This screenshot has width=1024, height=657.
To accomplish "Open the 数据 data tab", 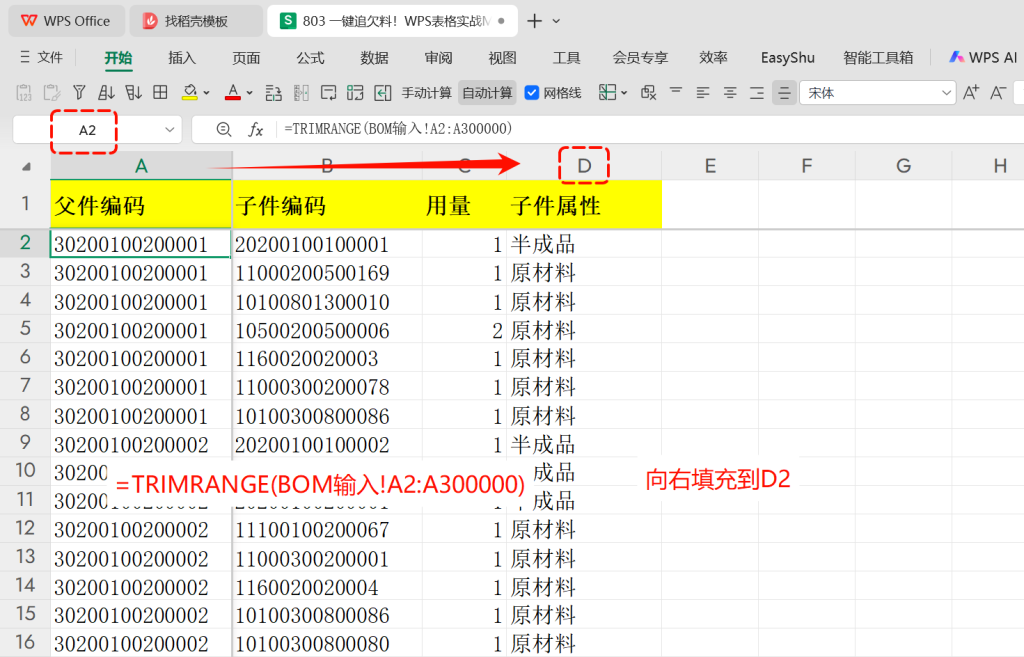I will pyautogui.click(x=374, y=57).
